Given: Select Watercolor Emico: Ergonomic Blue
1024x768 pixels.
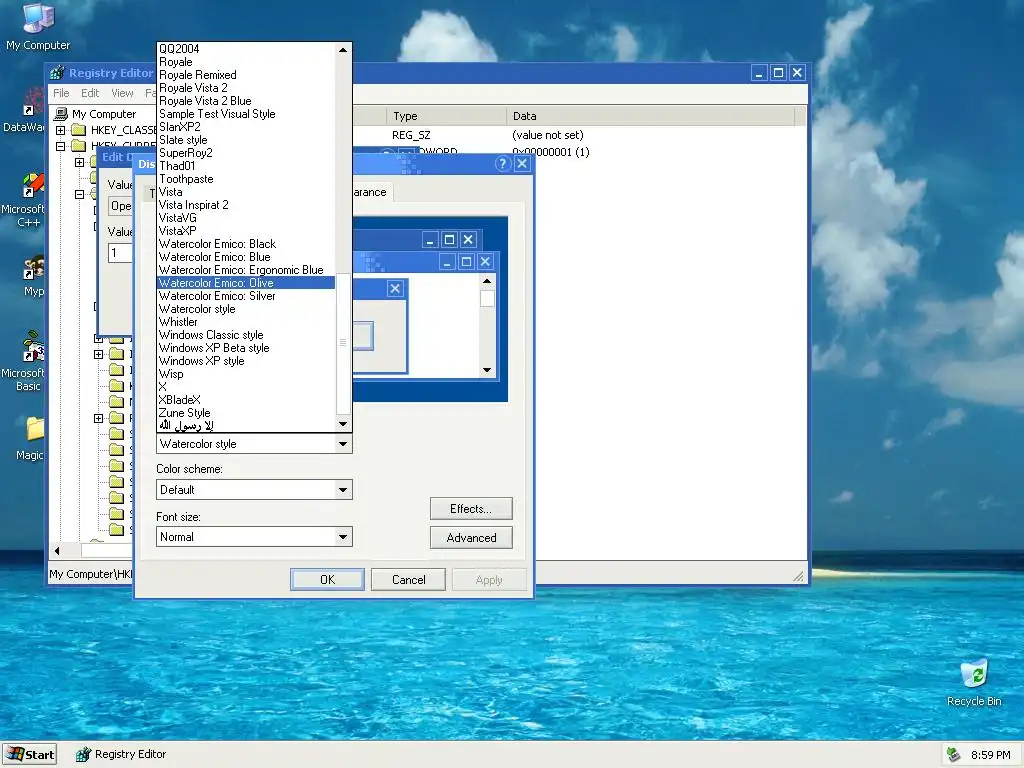Looking at the screenshot, I should pyautogui.click(x=246, y=270).
